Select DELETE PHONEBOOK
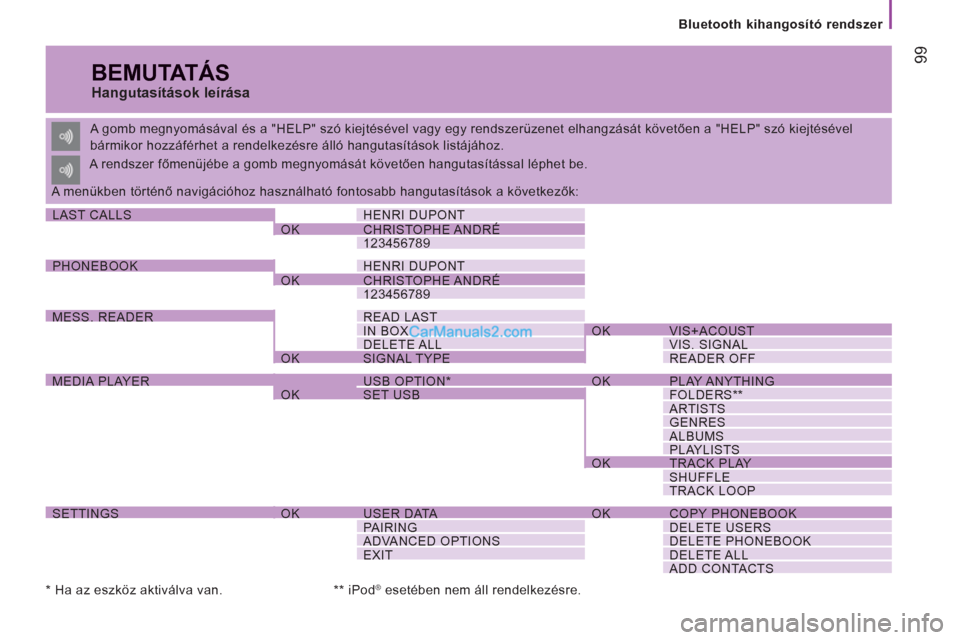The width and height of the screenshot is (960, 640). point(777,541)
